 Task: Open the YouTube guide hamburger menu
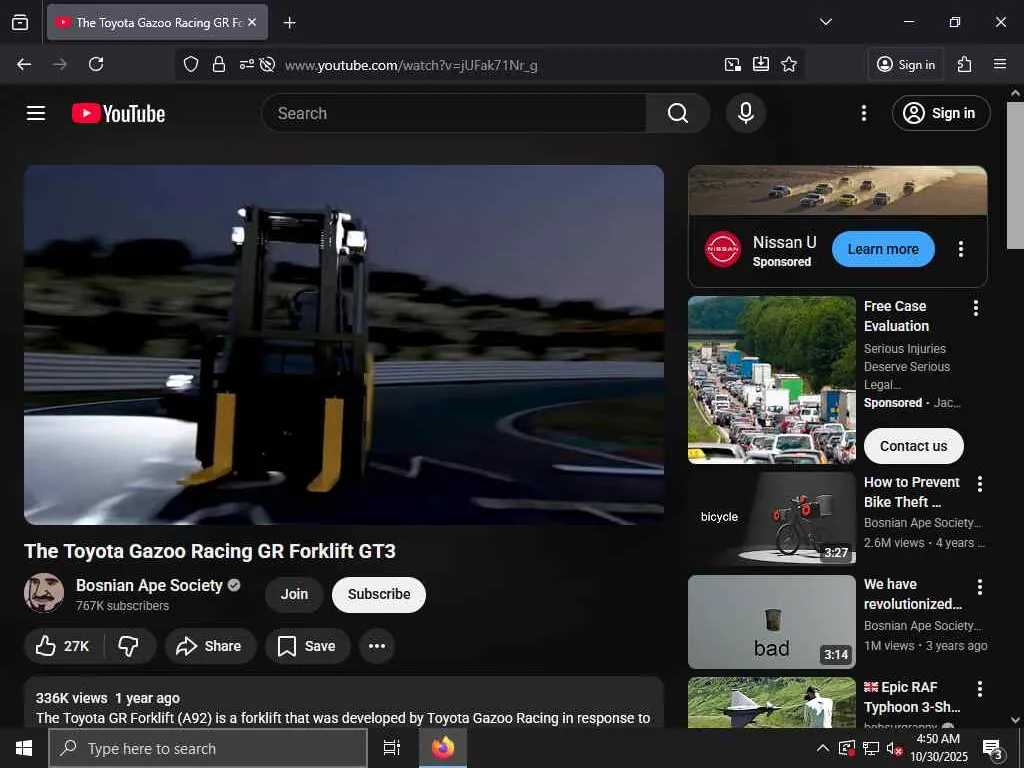coord(36,113)
